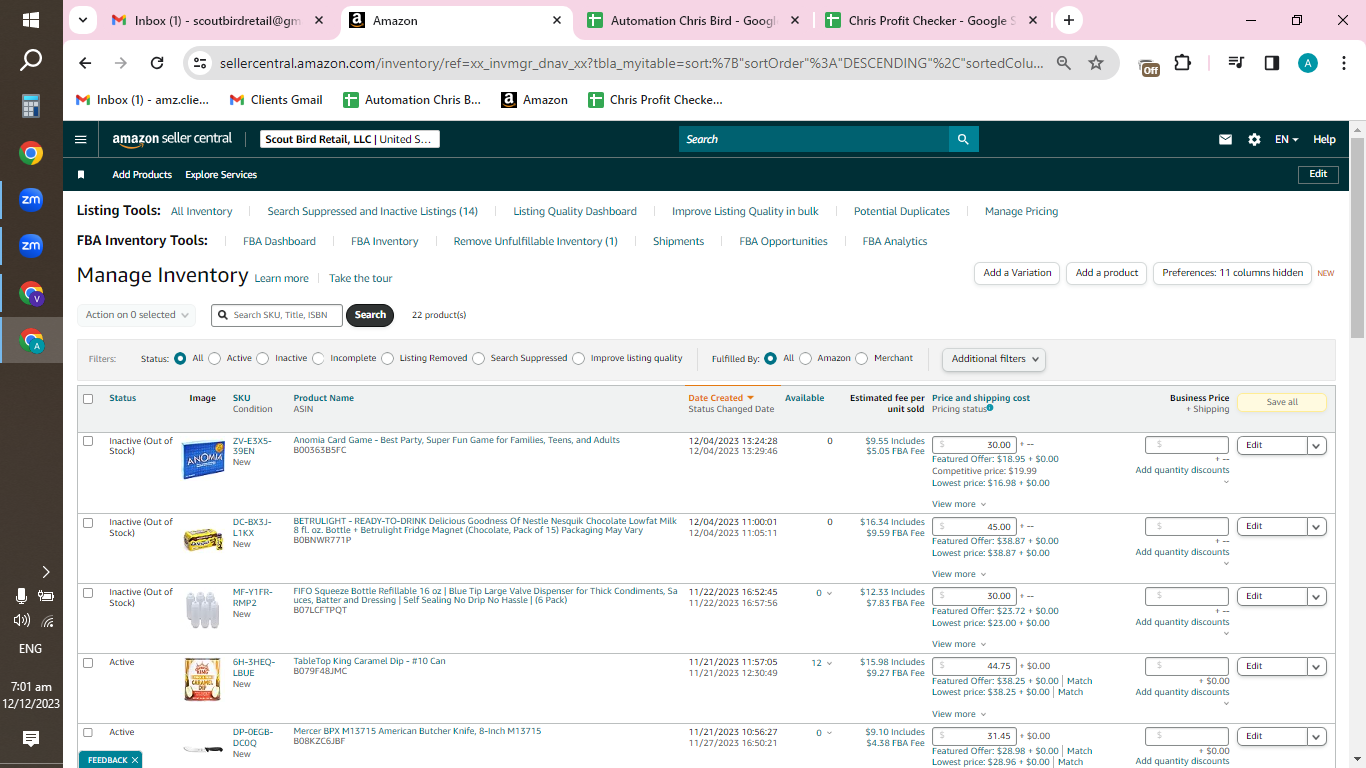This screenshot has height=768, width=1366.
Task: Expand View more for TableTop King Caramel Dip
Action: (x=959, y=714)
